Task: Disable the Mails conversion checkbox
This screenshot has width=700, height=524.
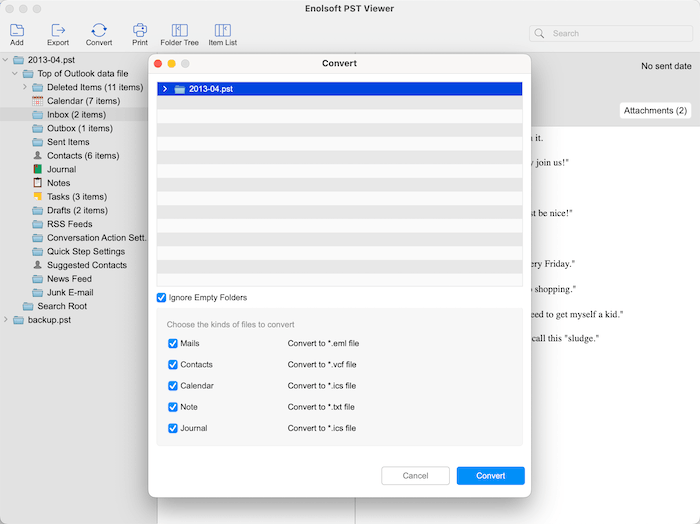Action: (x=173, y=343)
